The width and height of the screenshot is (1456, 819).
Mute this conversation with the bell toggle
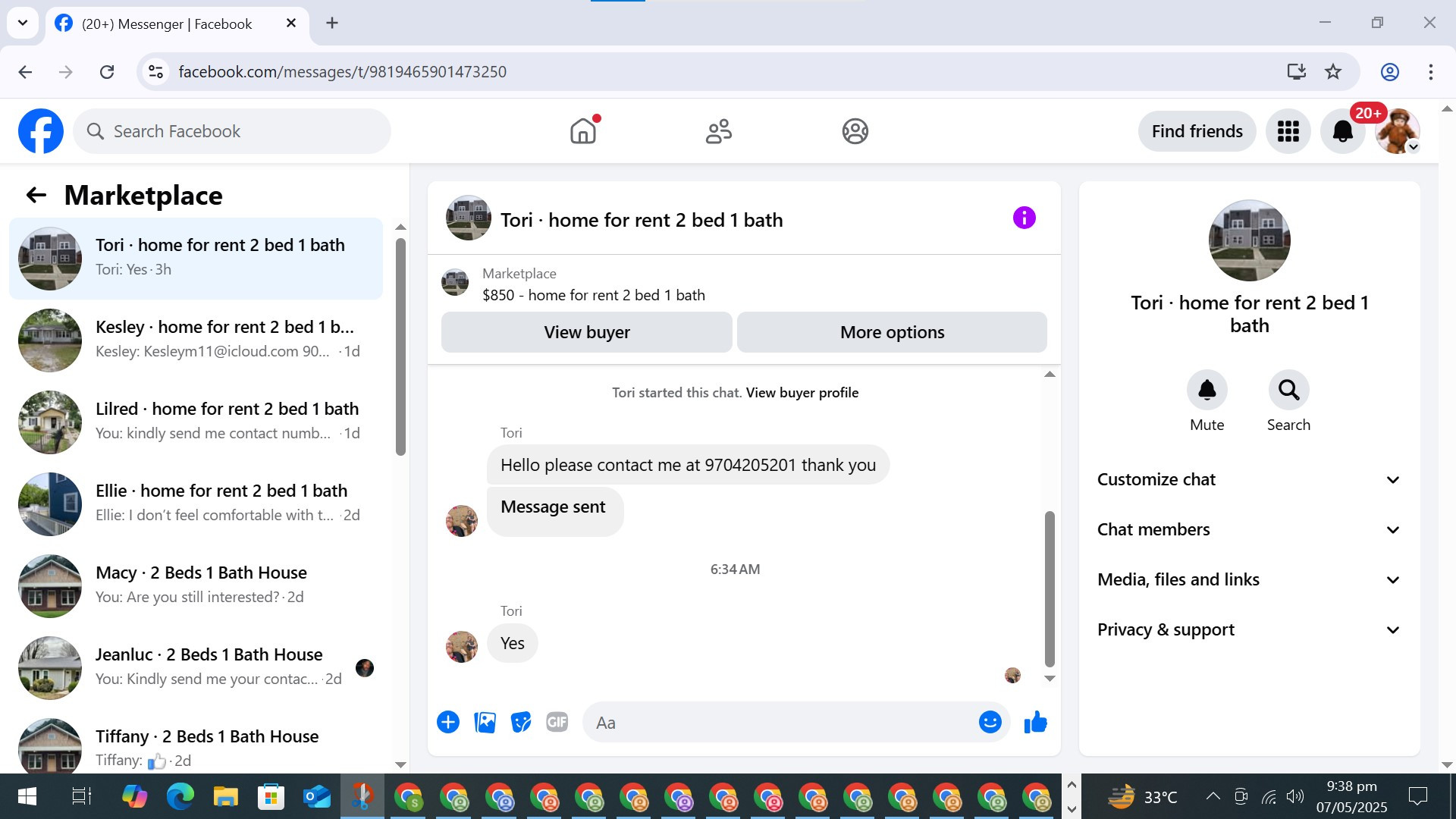1207,391
